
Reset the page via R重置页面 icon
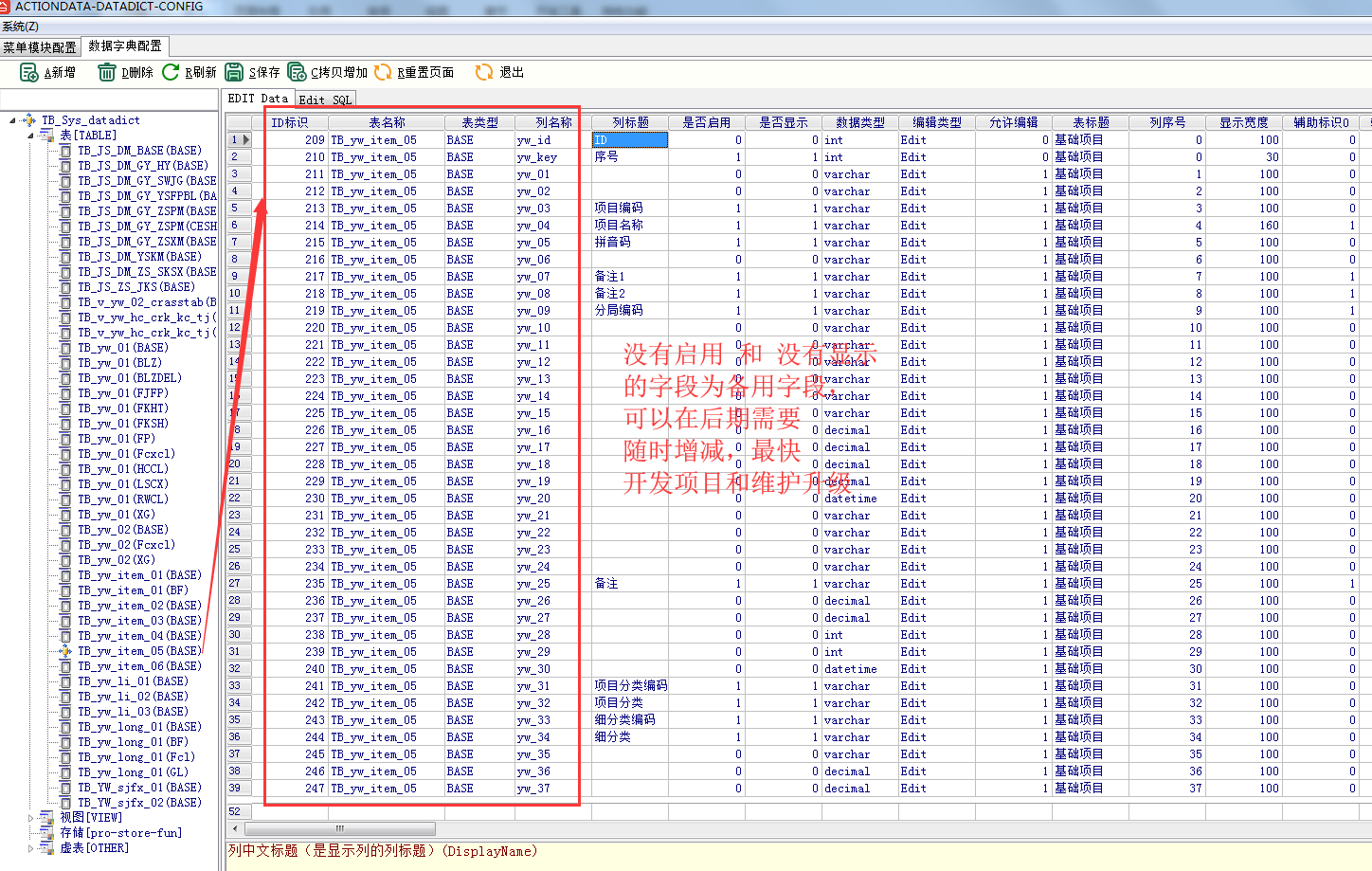coord(383,72)
